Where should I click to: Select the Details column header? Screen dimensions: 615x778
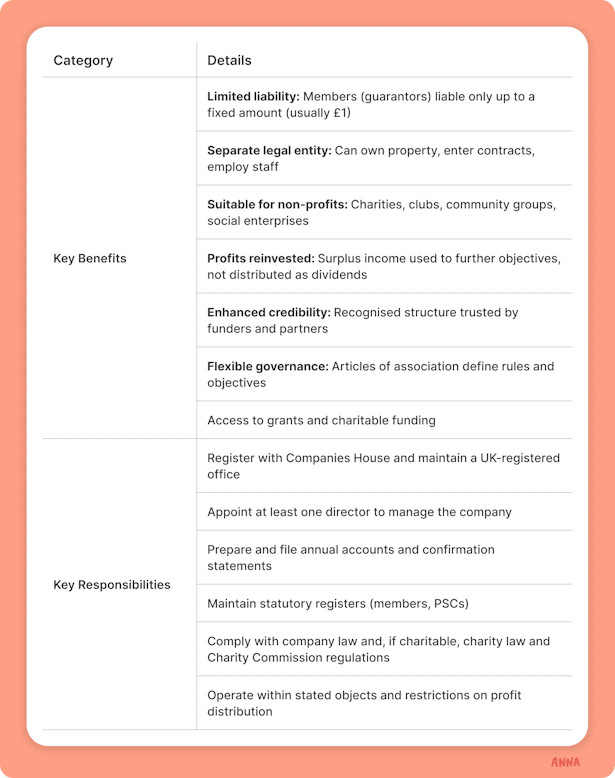click(x=229, y=61)
